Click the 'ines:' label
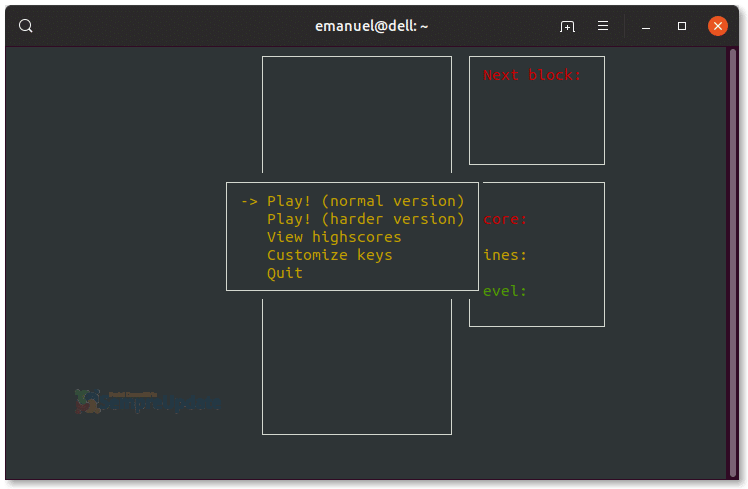Image resolution: width=748 pixels, height=489 pixels. tap(505, 255)
